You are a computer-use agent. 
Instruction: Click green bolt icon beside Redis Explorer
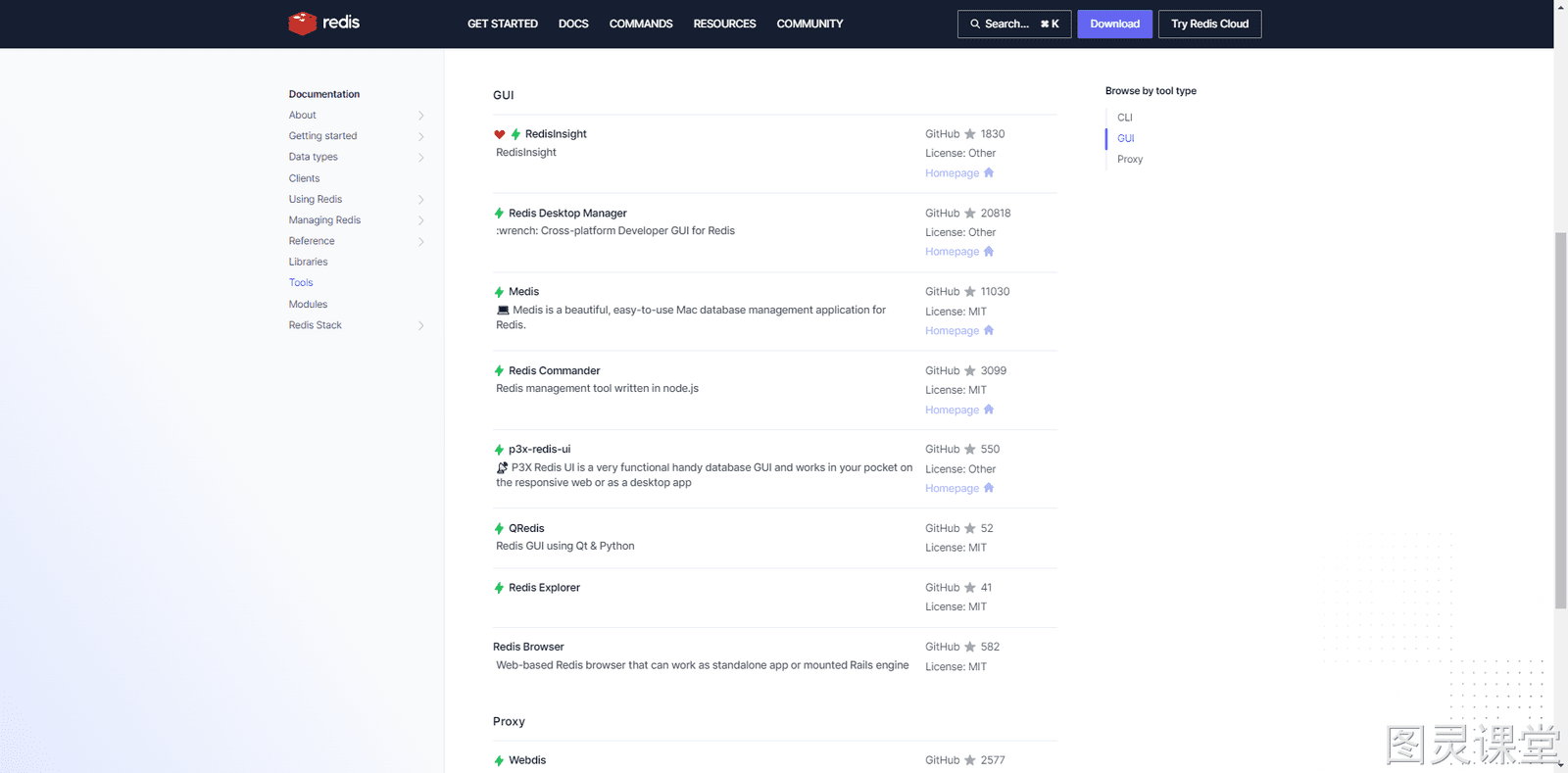pos(499,588)
